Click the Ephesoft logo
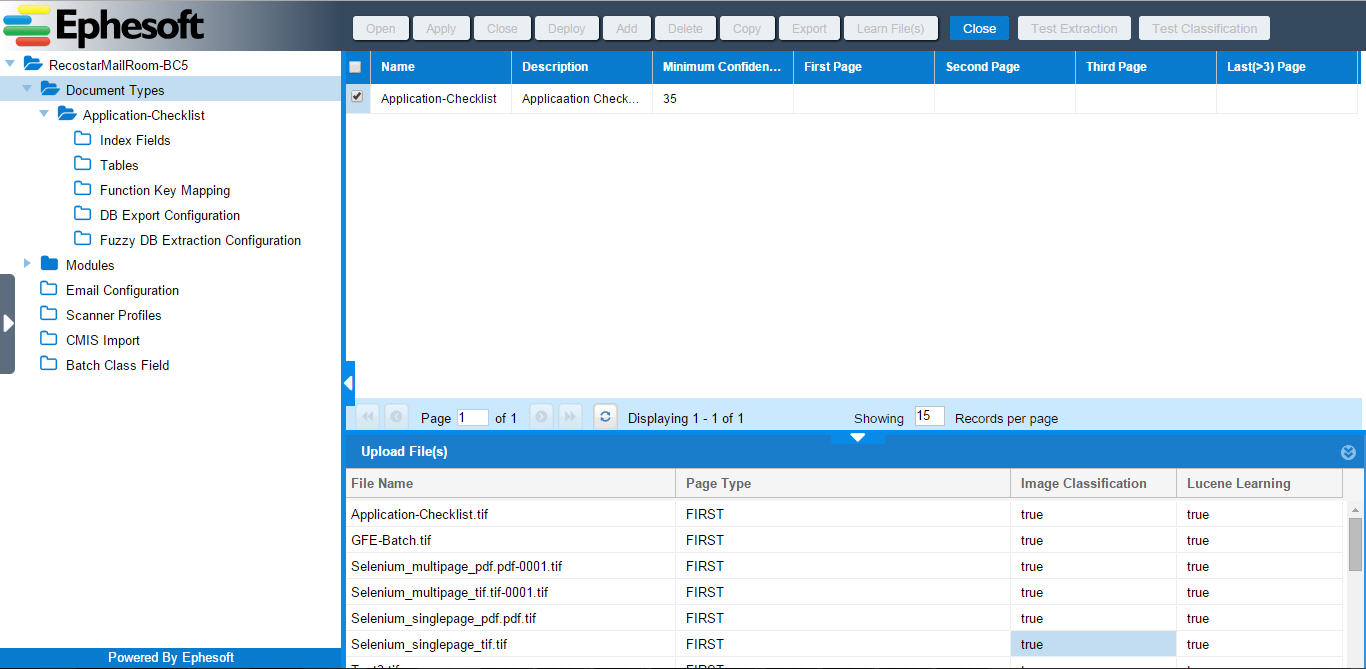1366x669 pixels. (x=104, y=26)
